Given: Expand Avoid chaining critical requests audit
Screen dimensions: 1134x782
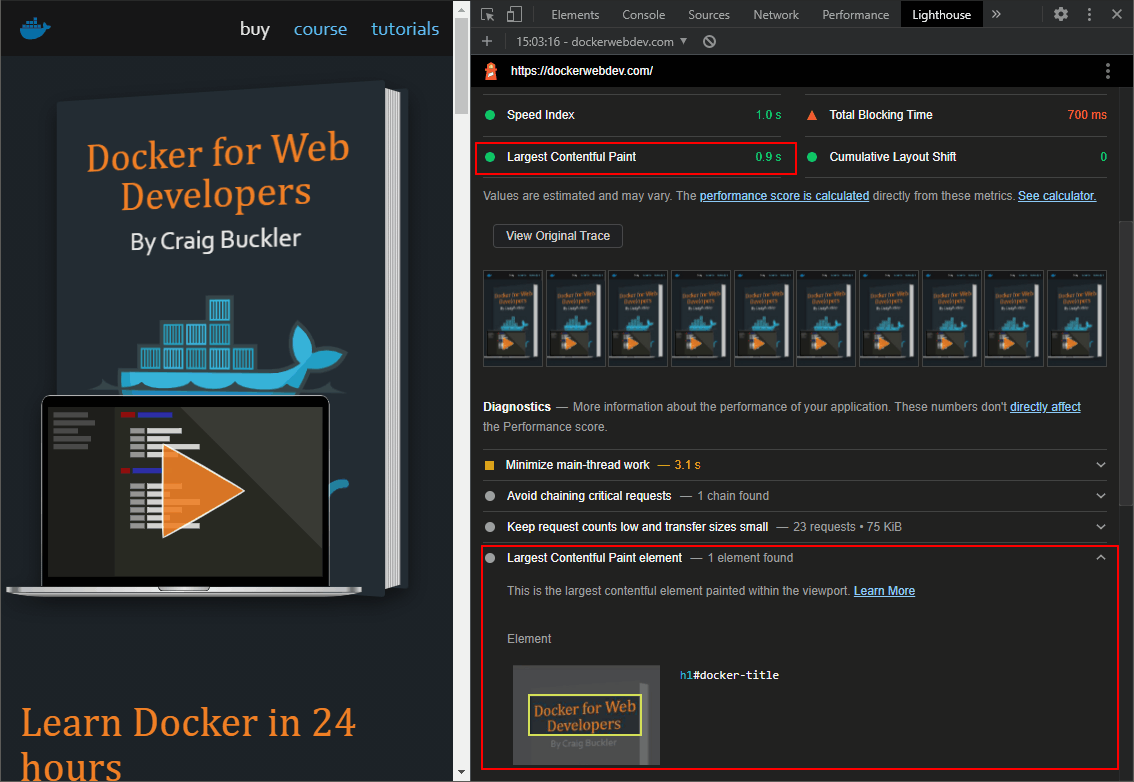Looking at the screenshot, I should tap(1101, 496).
